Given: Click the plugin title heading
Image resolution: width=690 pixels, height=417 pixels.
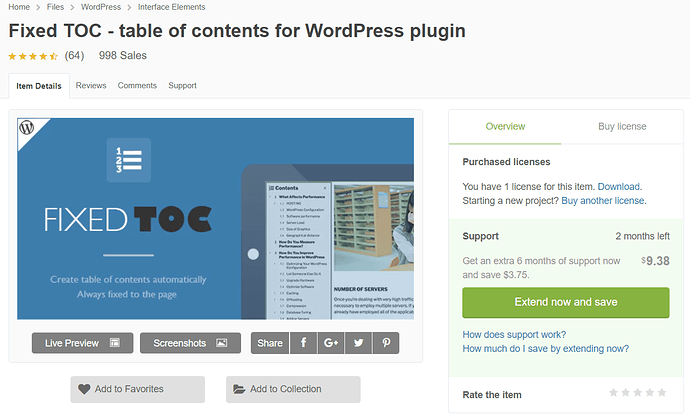Looking at the screenshot, I should point(237,31).
